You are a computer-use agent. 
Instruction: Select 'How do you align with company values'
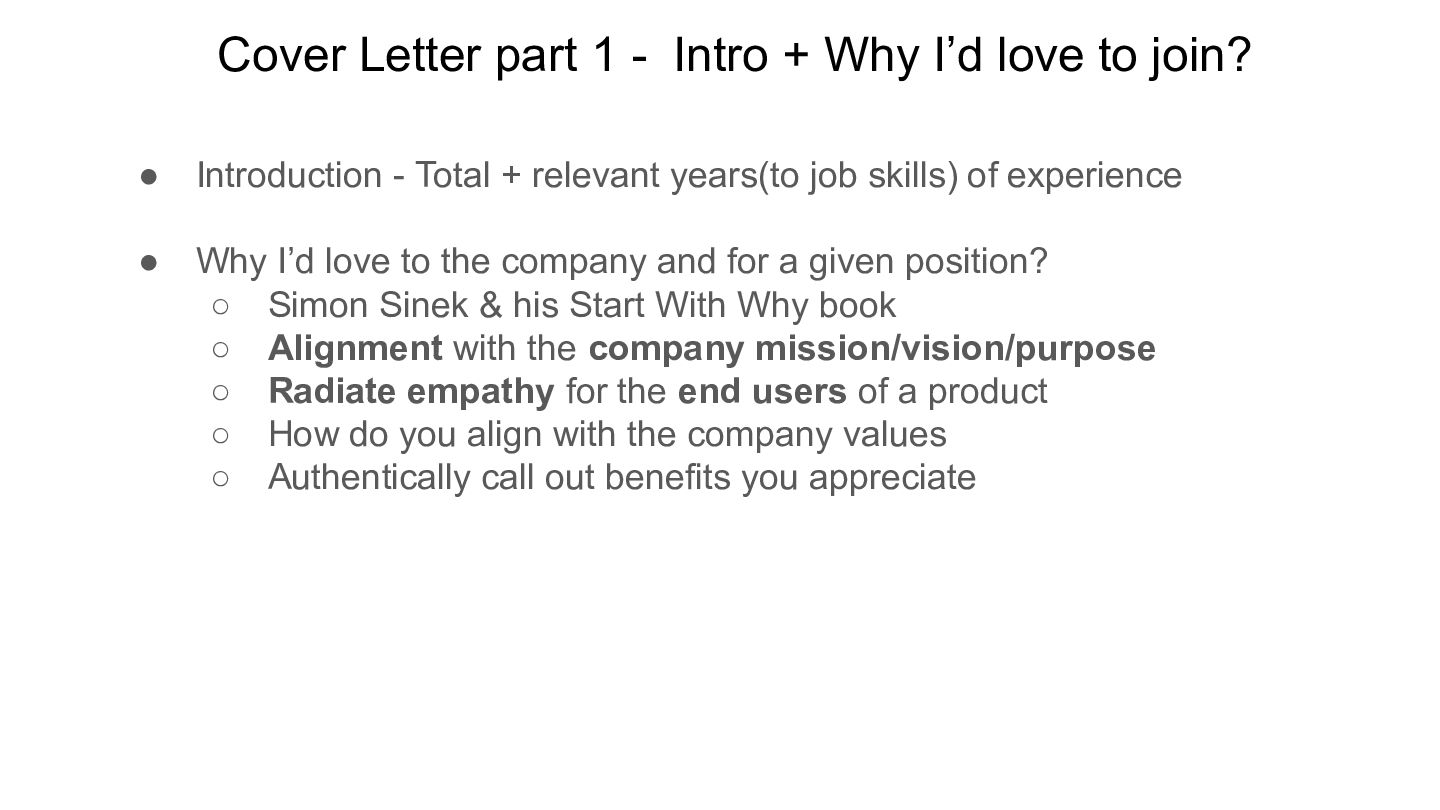click(x=606, y=434)
